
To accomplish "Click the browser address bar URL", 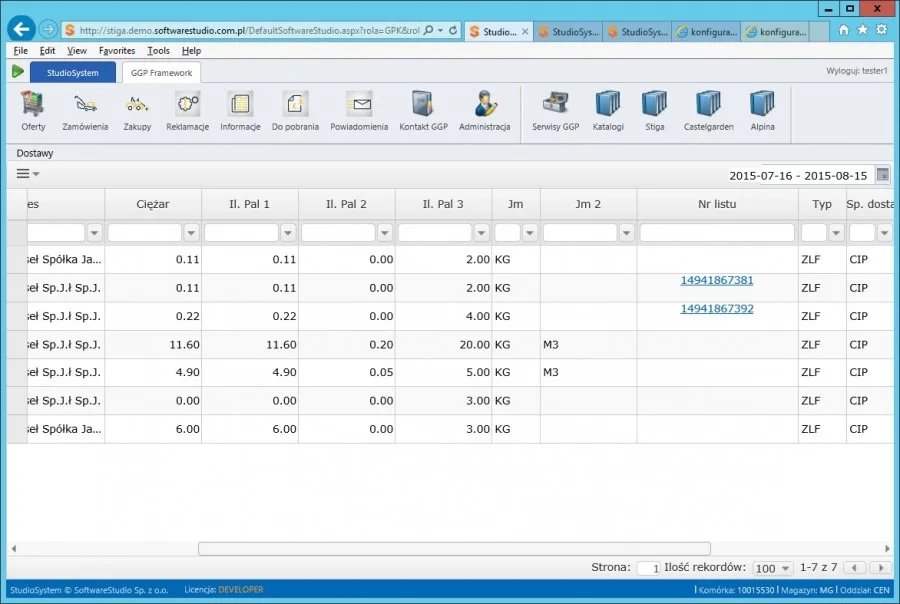I will click(x=250, y=30).
